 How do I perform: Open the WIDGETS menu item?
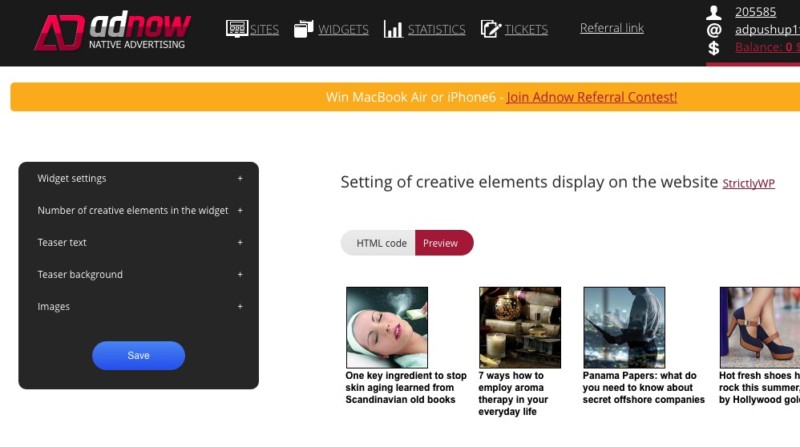pyautogui.click(x=343, y=30)
